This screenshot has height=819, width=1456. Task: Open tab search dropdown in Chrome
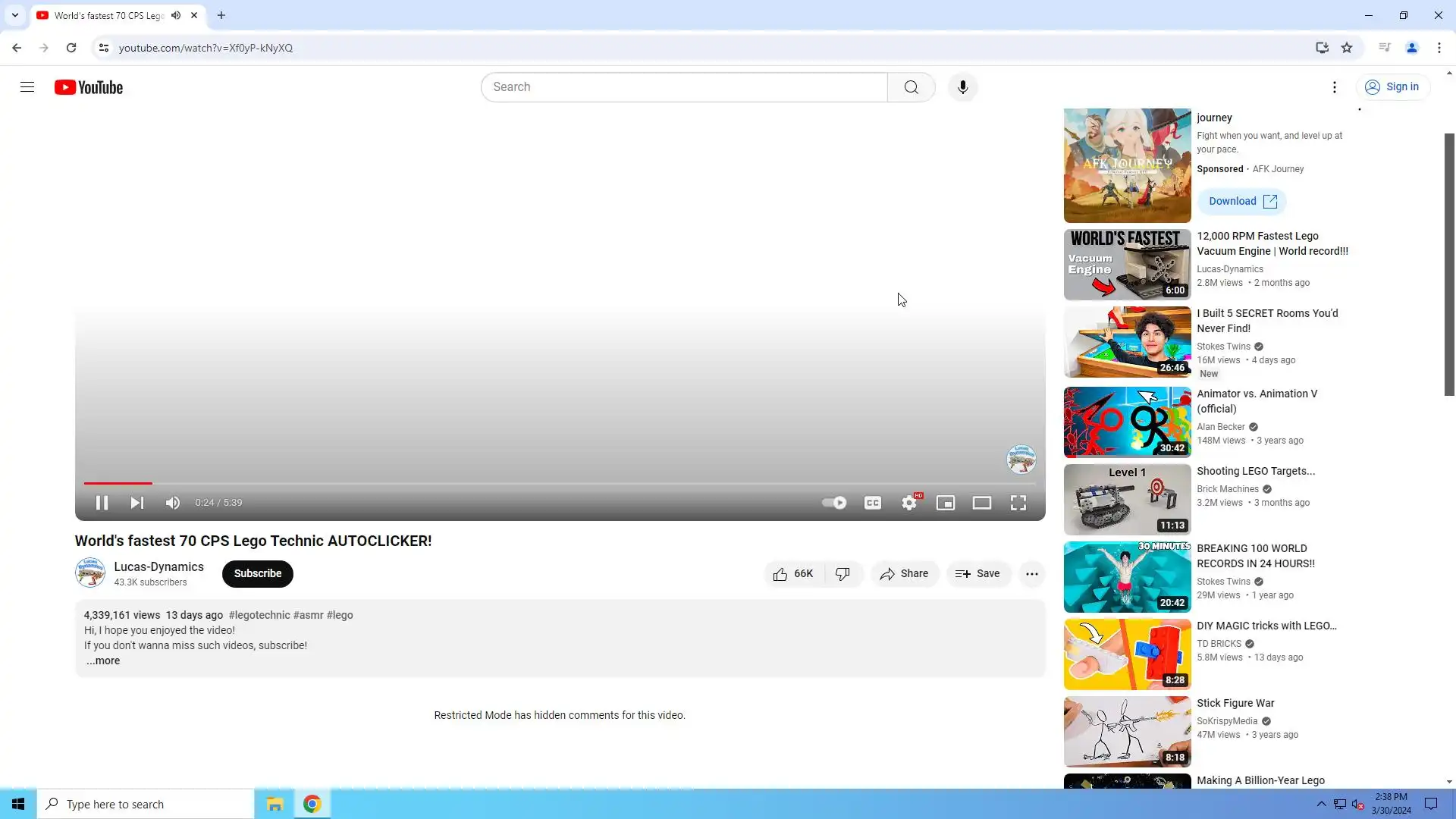click(15, 15)
